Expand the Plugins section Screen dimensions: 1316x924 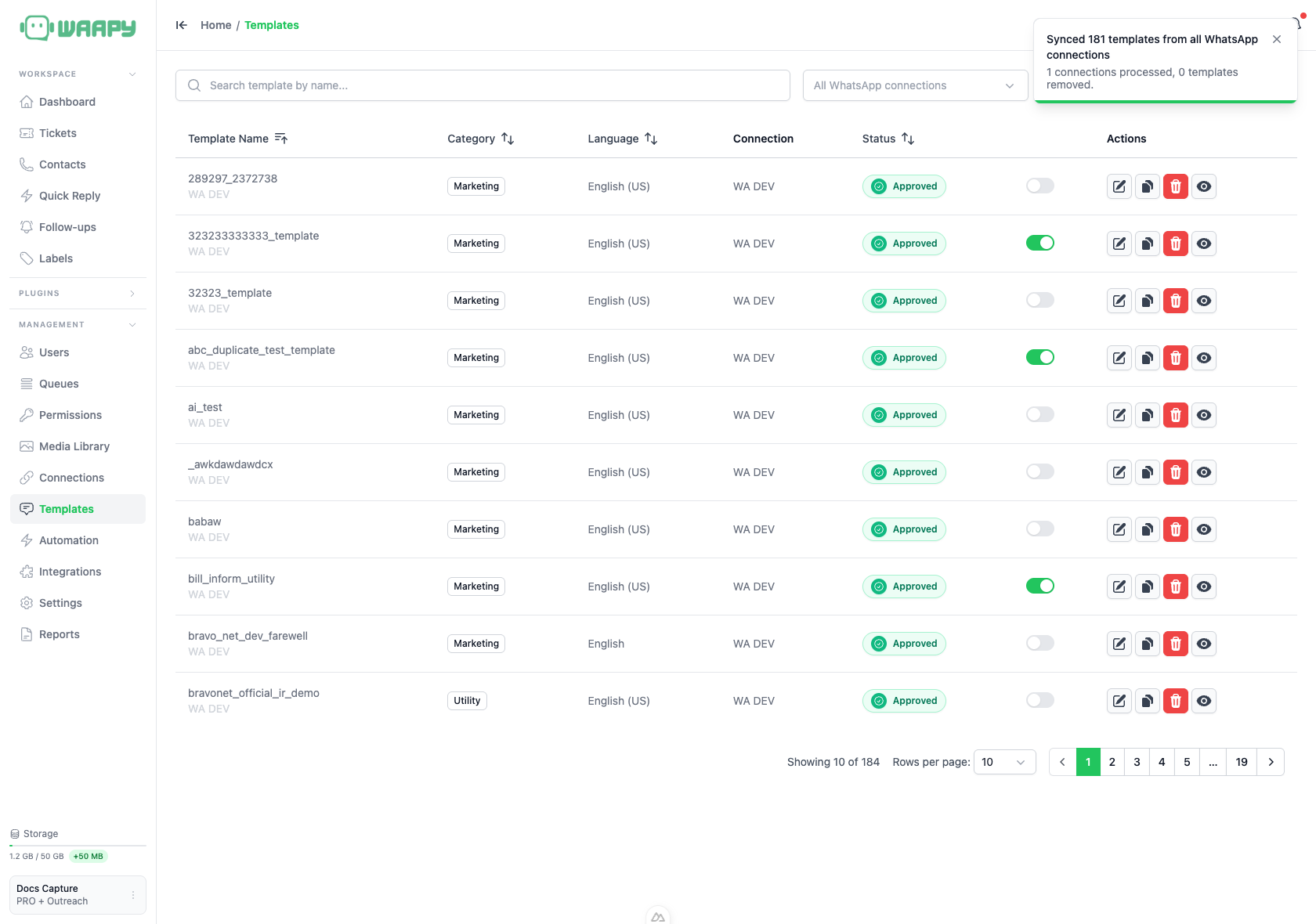(78, 294)
